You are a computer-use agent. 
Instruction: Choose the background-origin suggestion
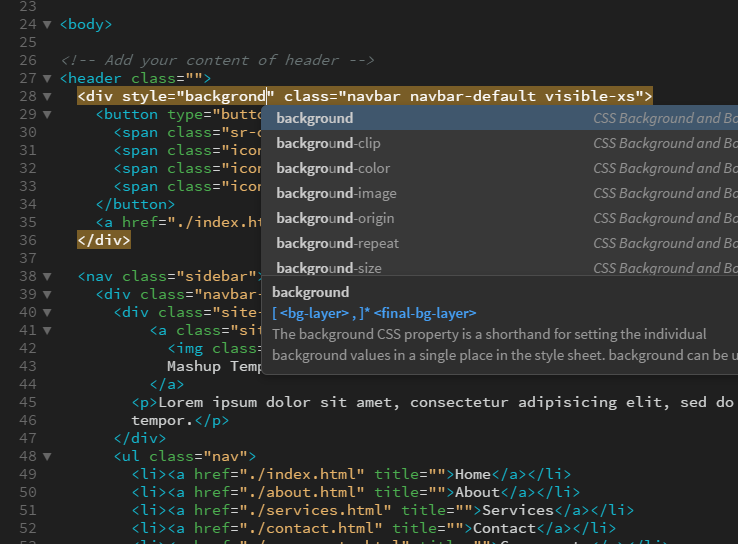(335, 218)
